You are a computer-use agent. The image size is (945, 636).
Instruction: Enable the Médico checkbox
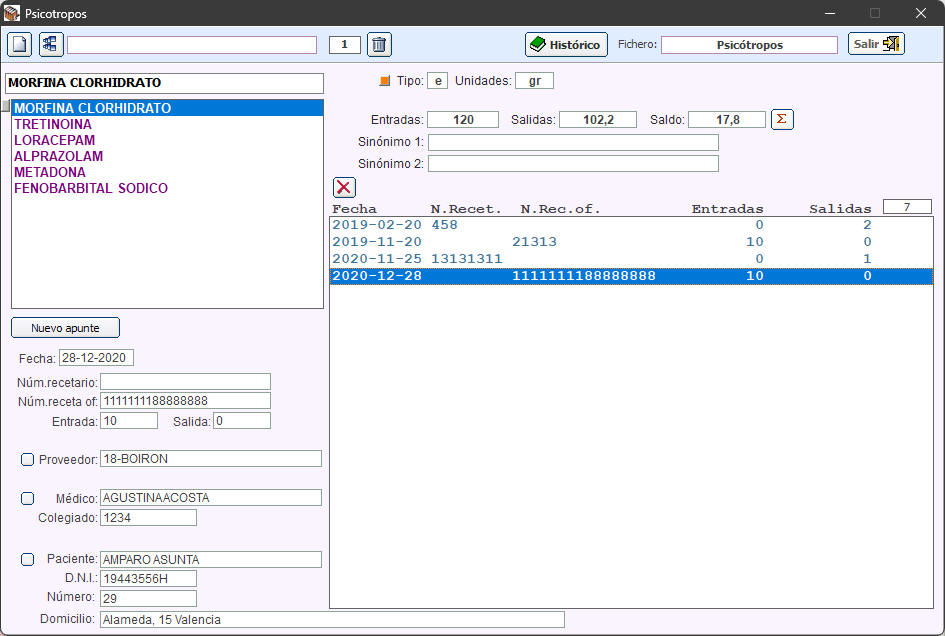[x=28, y=498]
